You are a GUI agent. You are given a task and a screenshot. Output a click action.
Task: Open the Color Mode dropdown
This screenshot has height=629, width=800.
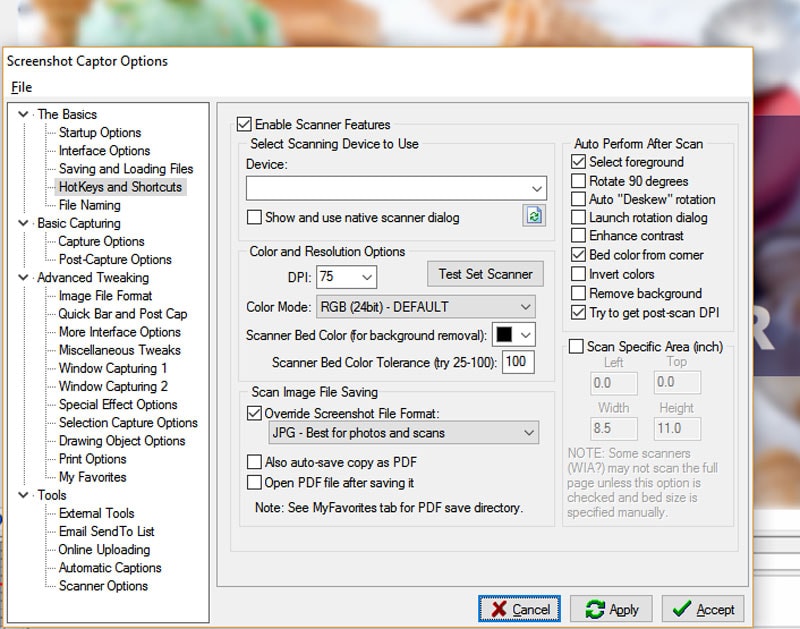point(426,307)
